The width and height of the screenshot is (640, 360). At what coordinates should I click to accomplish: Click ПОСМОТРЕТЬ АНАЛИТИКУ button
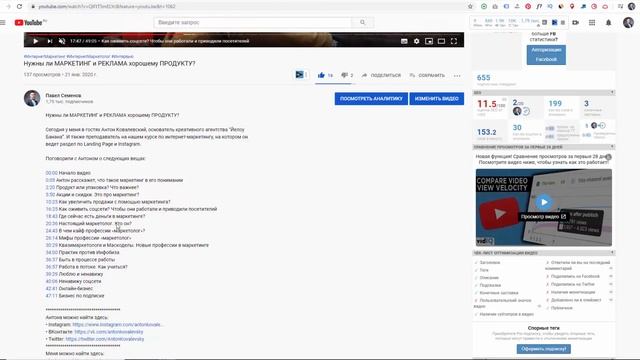click(x=371, y=98)
